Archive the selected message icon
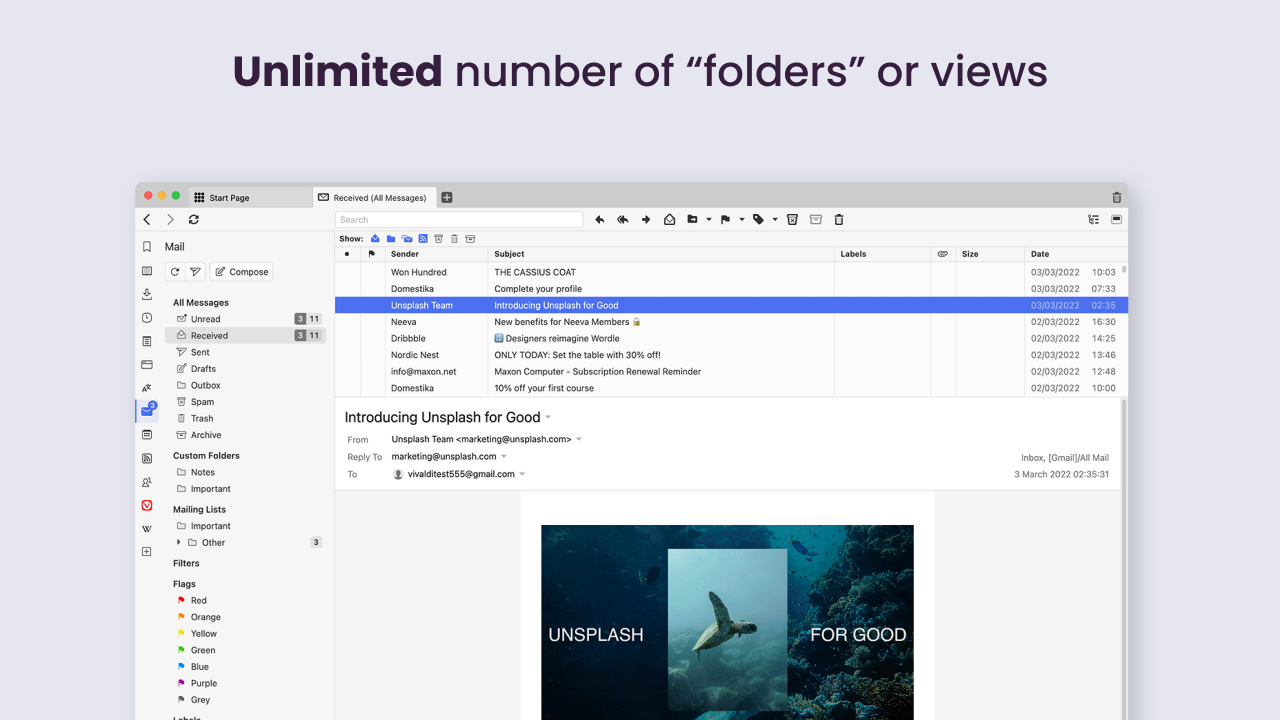This screenshot has width=1280, height=720. point(816,219)
